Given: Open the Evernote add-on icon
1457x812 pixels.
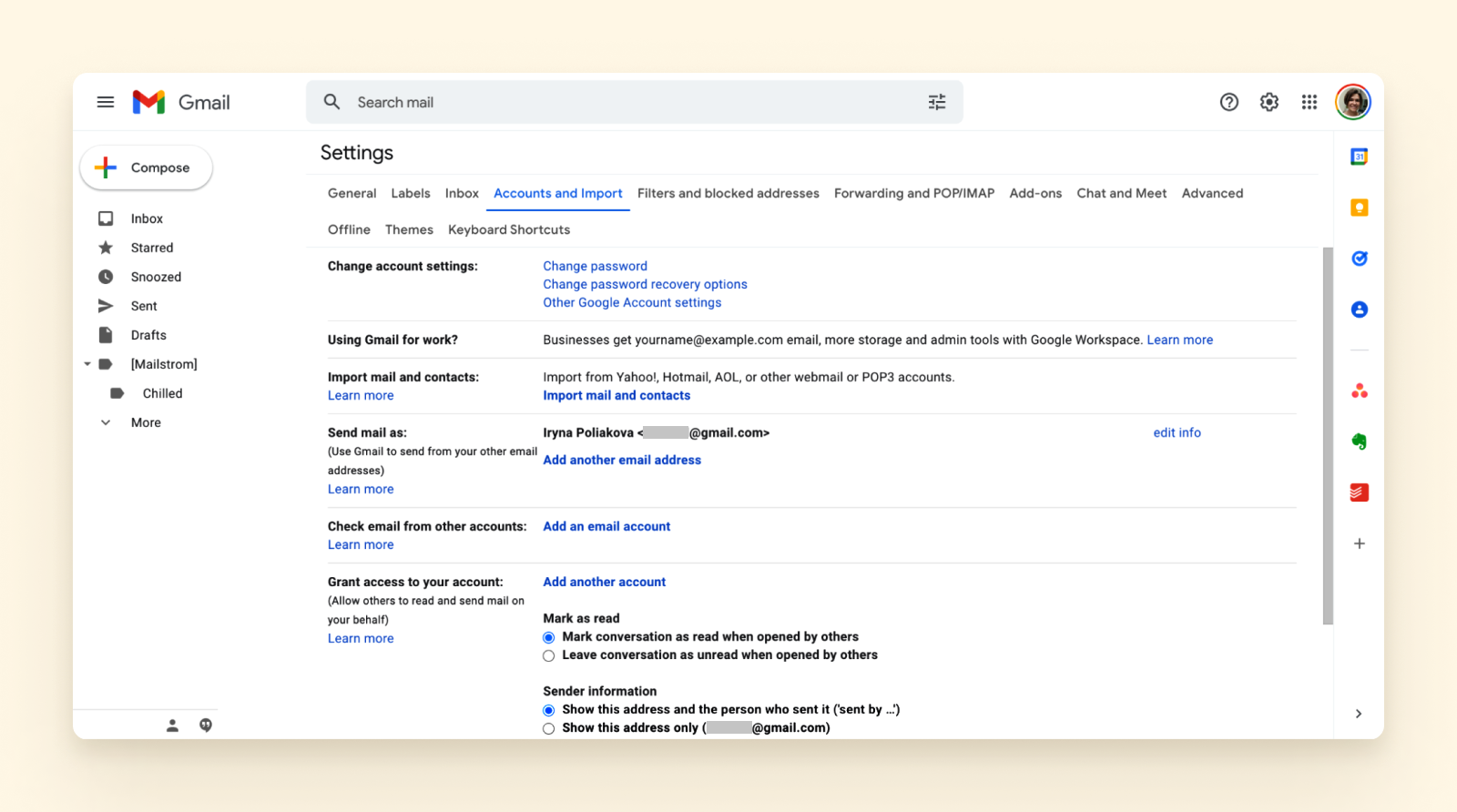Looking at the screenshot, I should (1360, 442).
